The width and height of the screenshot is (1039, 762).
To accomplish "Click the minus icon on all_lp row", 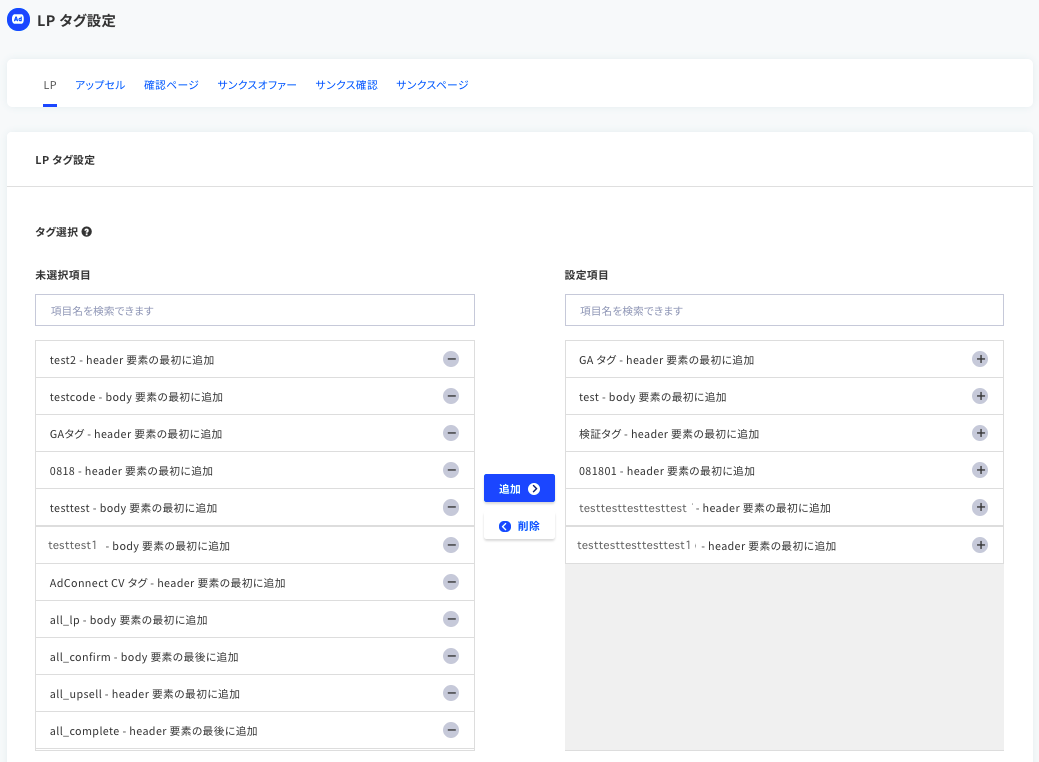I will [x=451, y=620].
